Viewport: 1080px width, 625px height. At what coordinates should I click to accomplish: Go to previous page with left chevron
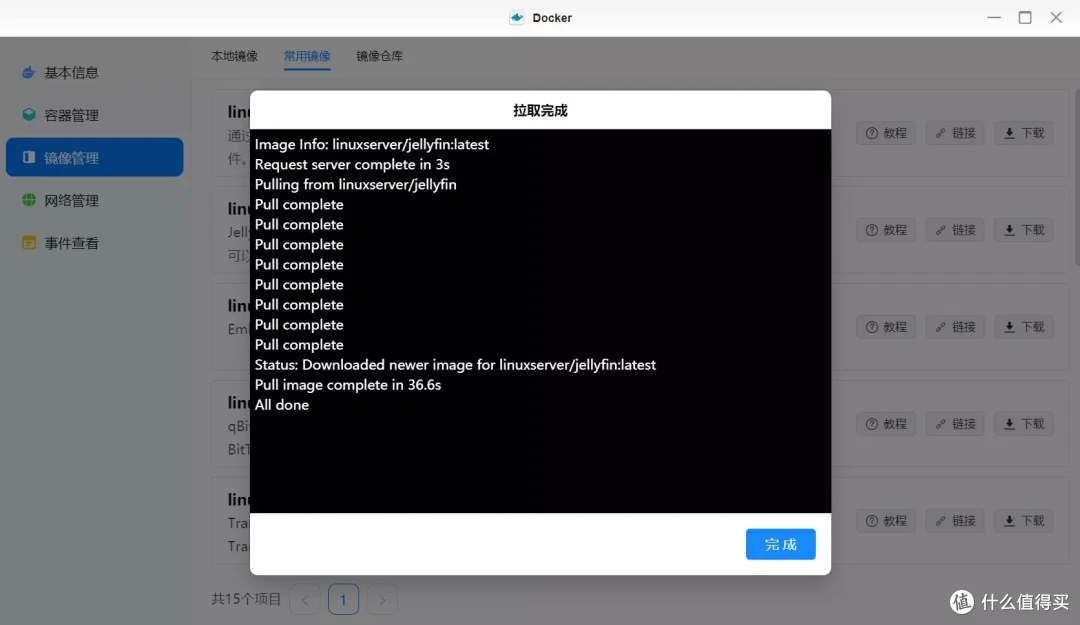(305, 600)
